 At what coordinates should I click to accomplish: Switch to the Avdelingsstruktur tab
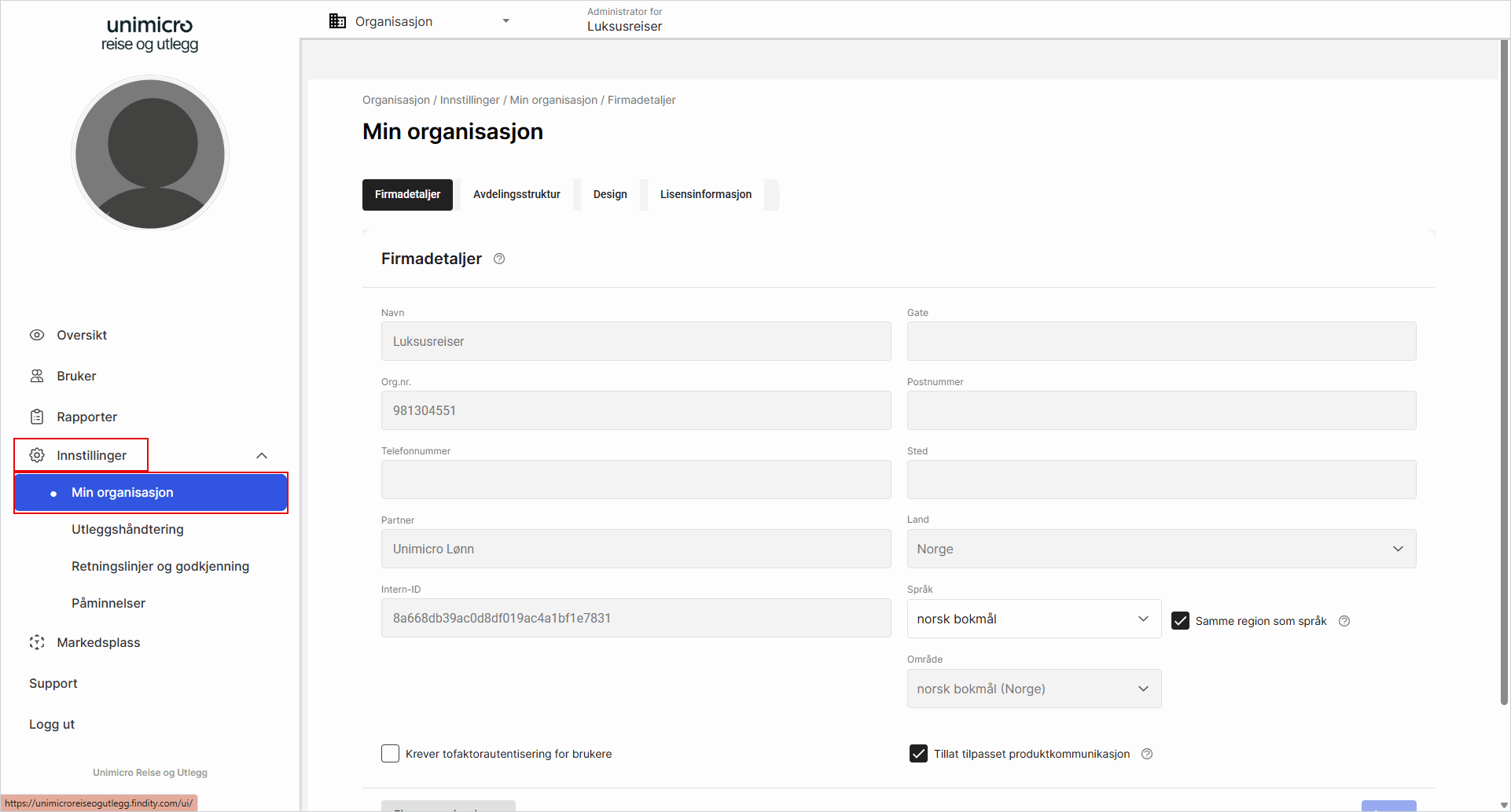(517, 194)
